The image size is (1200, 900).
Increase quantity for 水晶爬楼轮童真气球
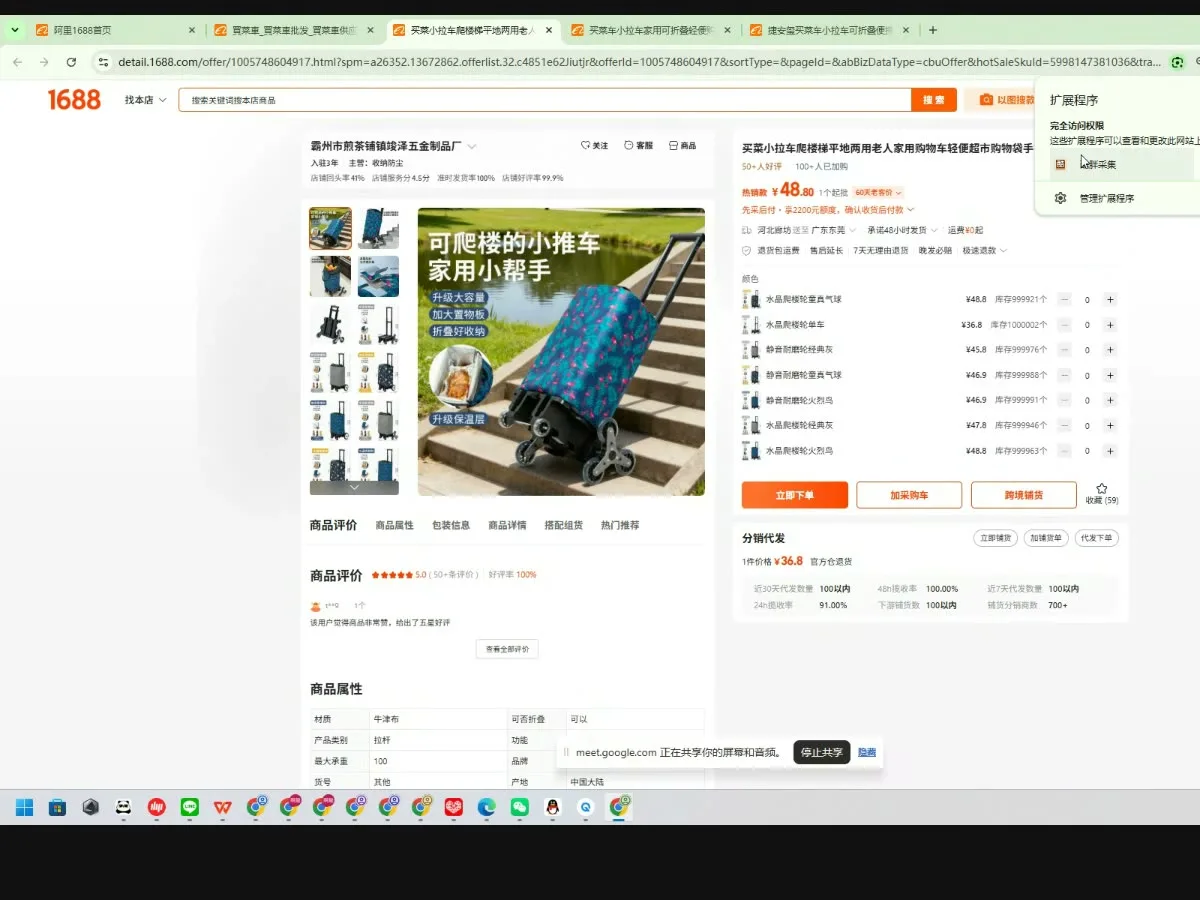[x=1110, y=299]
